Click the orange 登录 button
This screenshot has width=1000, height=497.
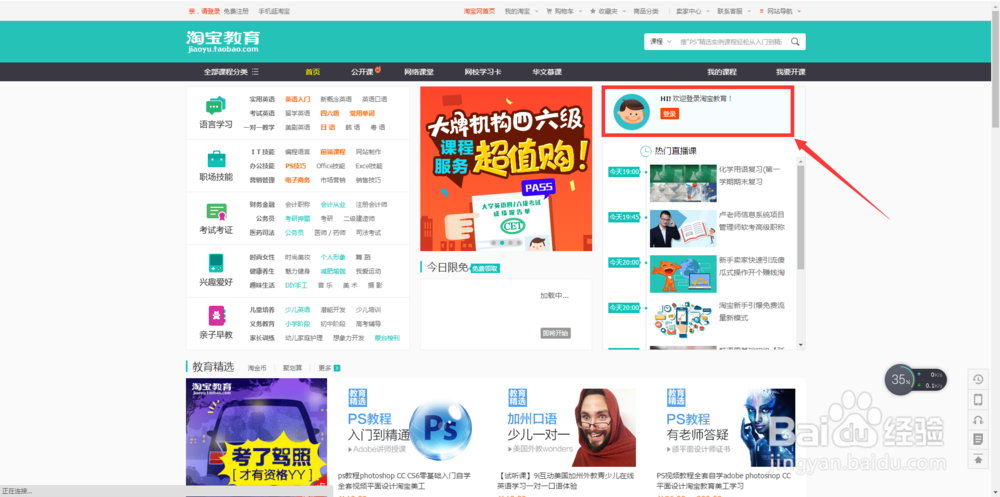(x=670, y=114)
